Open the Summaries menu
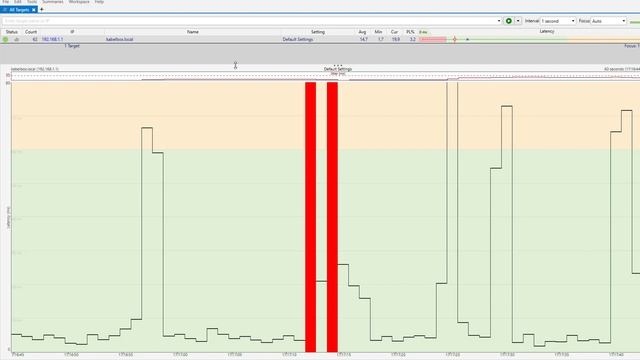This screenshot has height=360, width=640. tap(53, 2)
